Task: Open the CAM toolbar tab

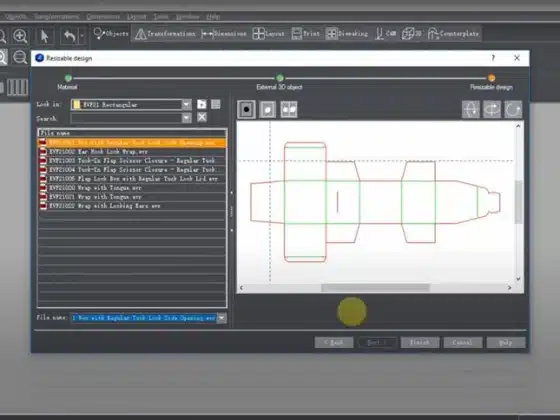Action: coord(385,34)
